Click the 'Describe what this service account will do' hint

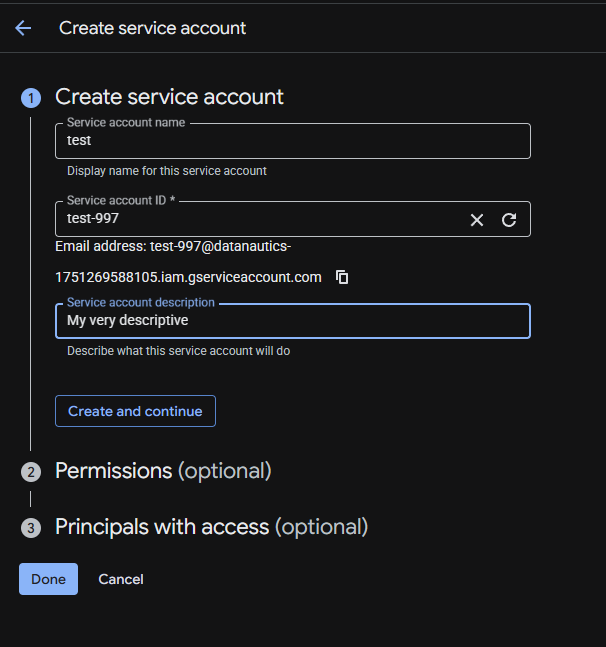click(x=178, y=351)
